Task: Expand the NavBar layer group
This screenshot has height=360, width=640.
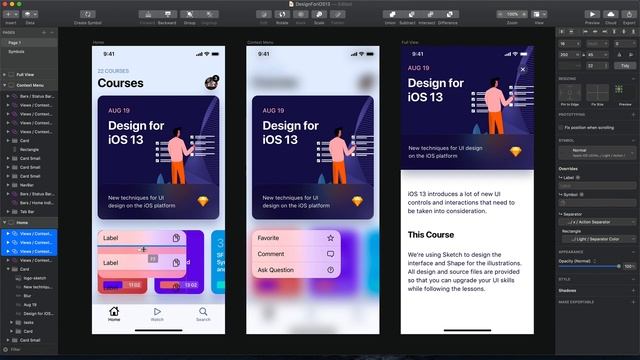Action: tap(8, 185)
